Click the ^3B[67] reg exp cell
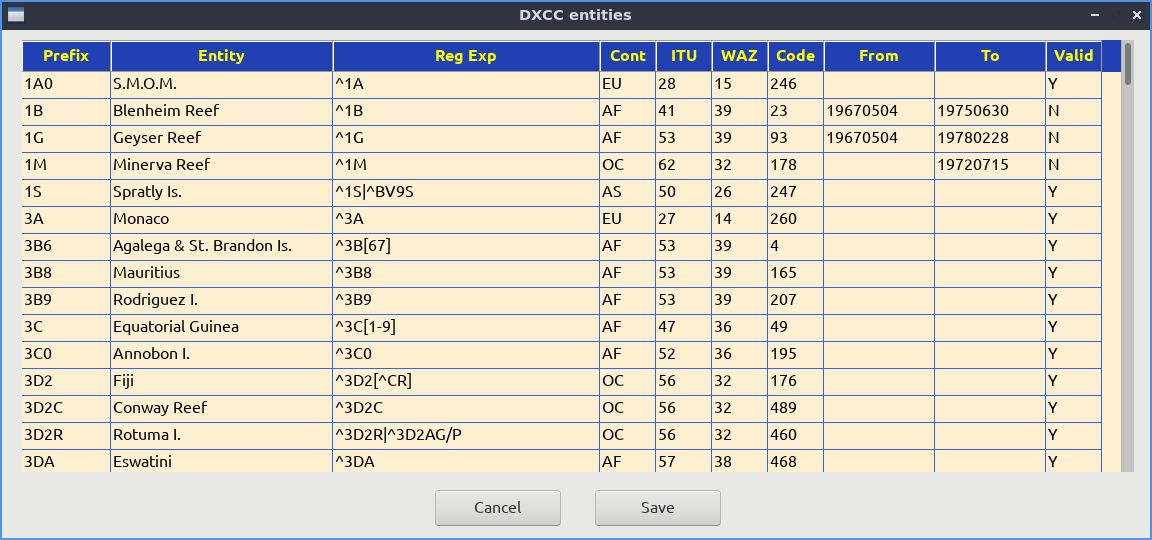 (466, 246)
